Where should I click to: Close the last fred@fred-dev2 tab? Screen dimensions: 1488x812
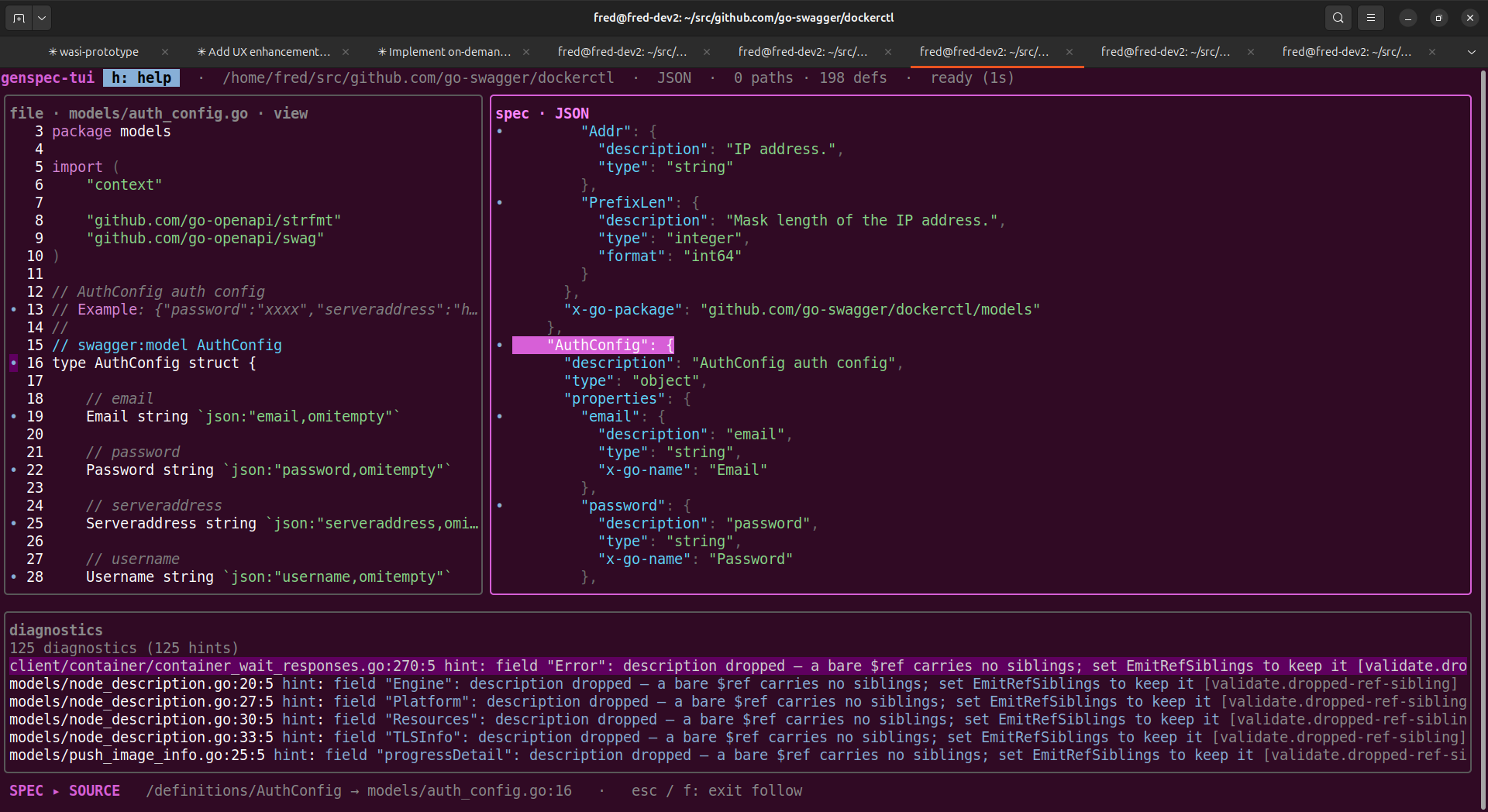1432,52
